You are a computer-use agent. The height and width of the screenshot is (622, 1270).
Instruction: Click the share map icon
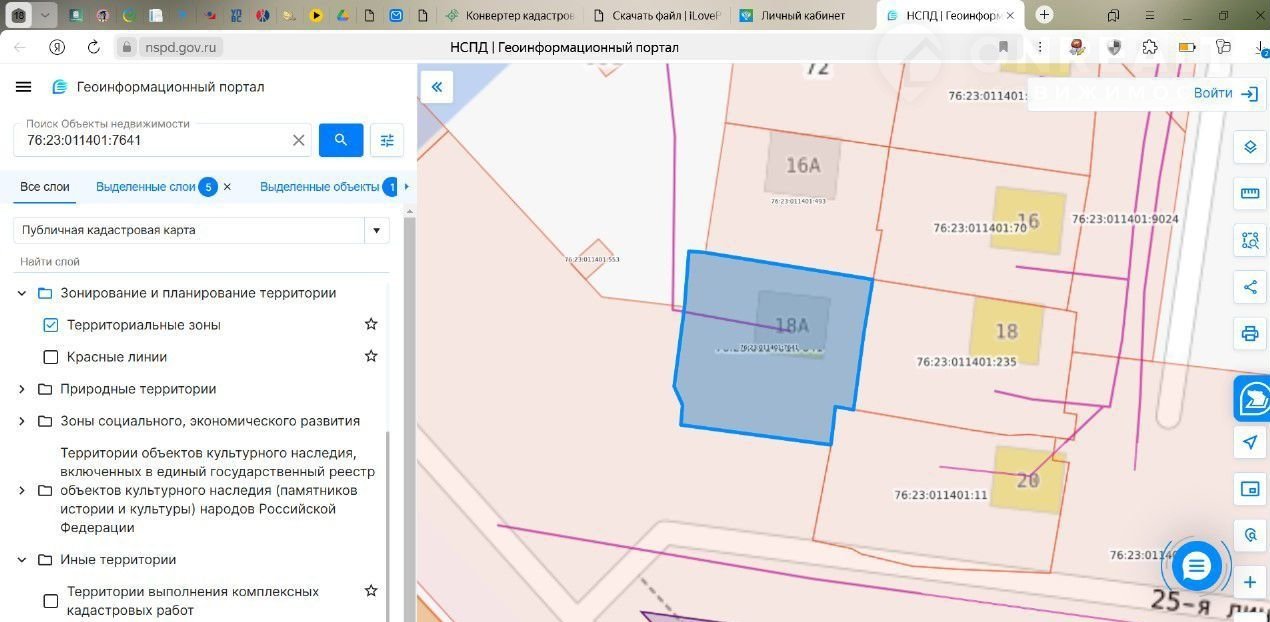[1249, 287]
